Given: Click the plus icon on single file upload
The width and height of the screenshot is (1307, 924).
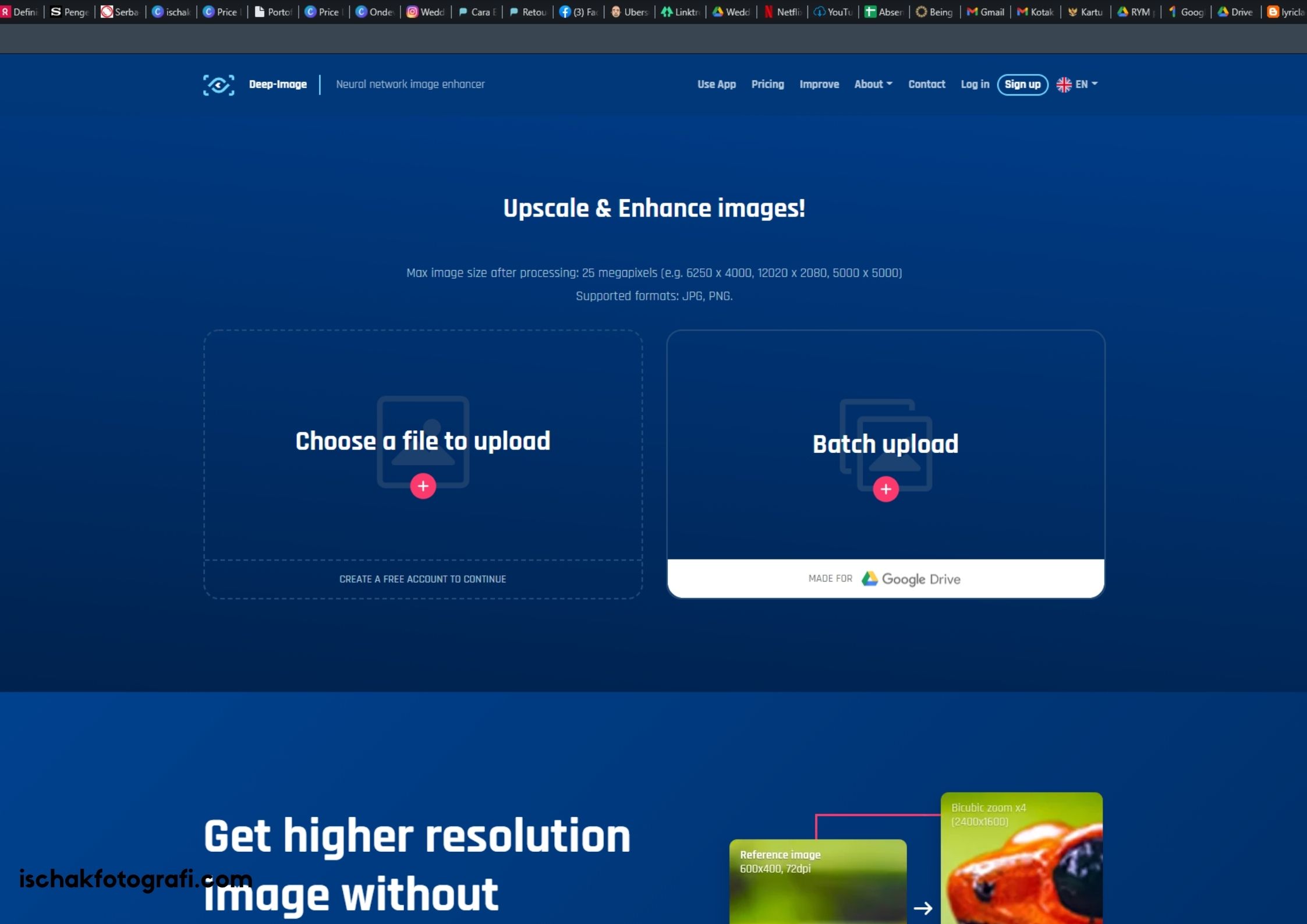Looking at the screenshot, I should pyautogui.click(x=422, y=485).
